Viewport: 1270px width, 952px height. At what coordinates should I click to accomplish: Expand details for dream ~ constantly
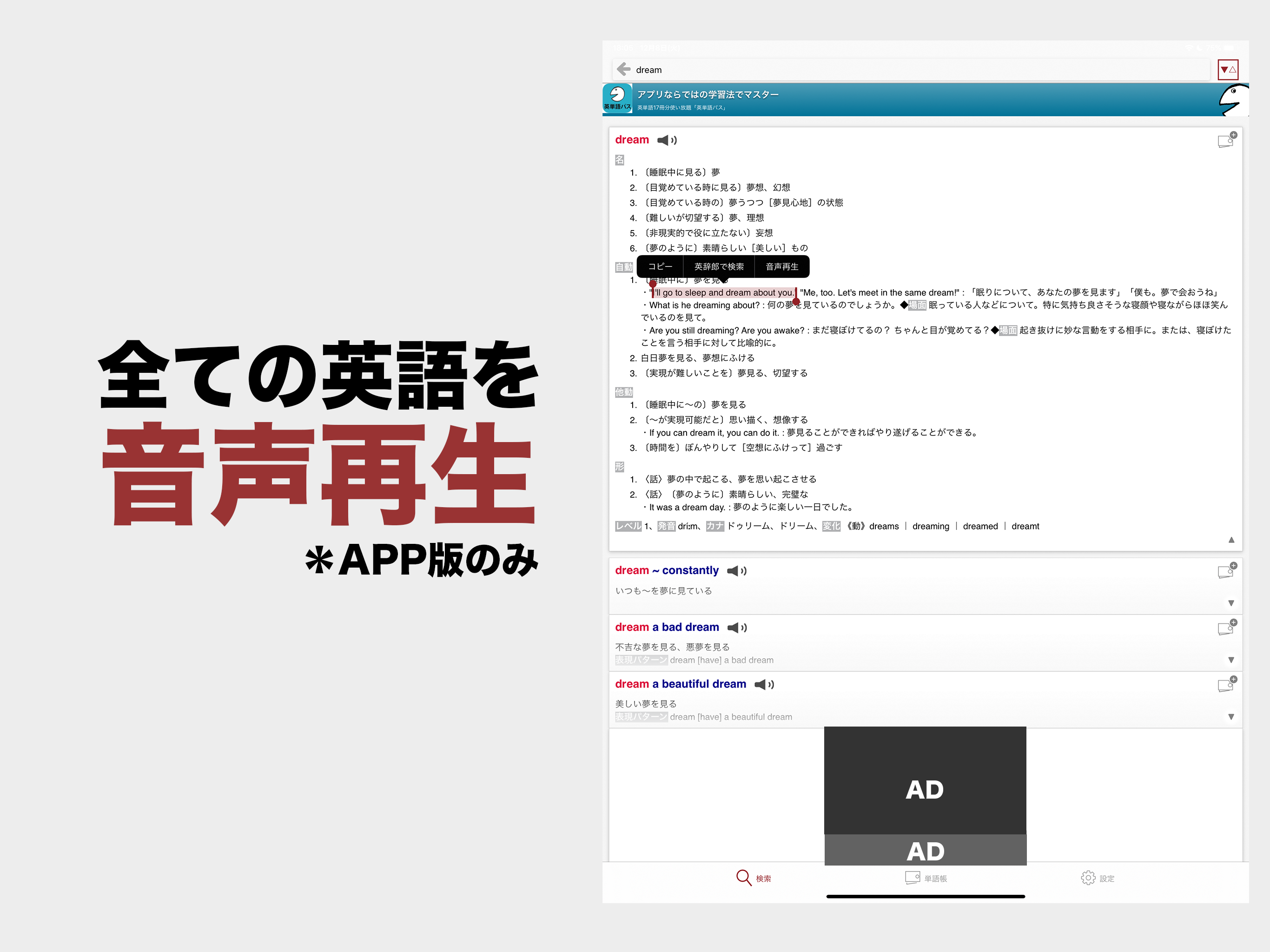pyautogui.click(x=1231, y=603)
